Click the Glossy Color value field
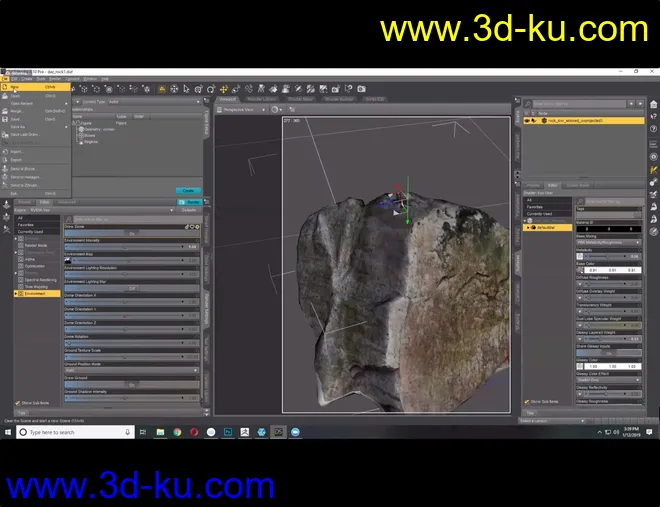 click(x=613, y=366)
